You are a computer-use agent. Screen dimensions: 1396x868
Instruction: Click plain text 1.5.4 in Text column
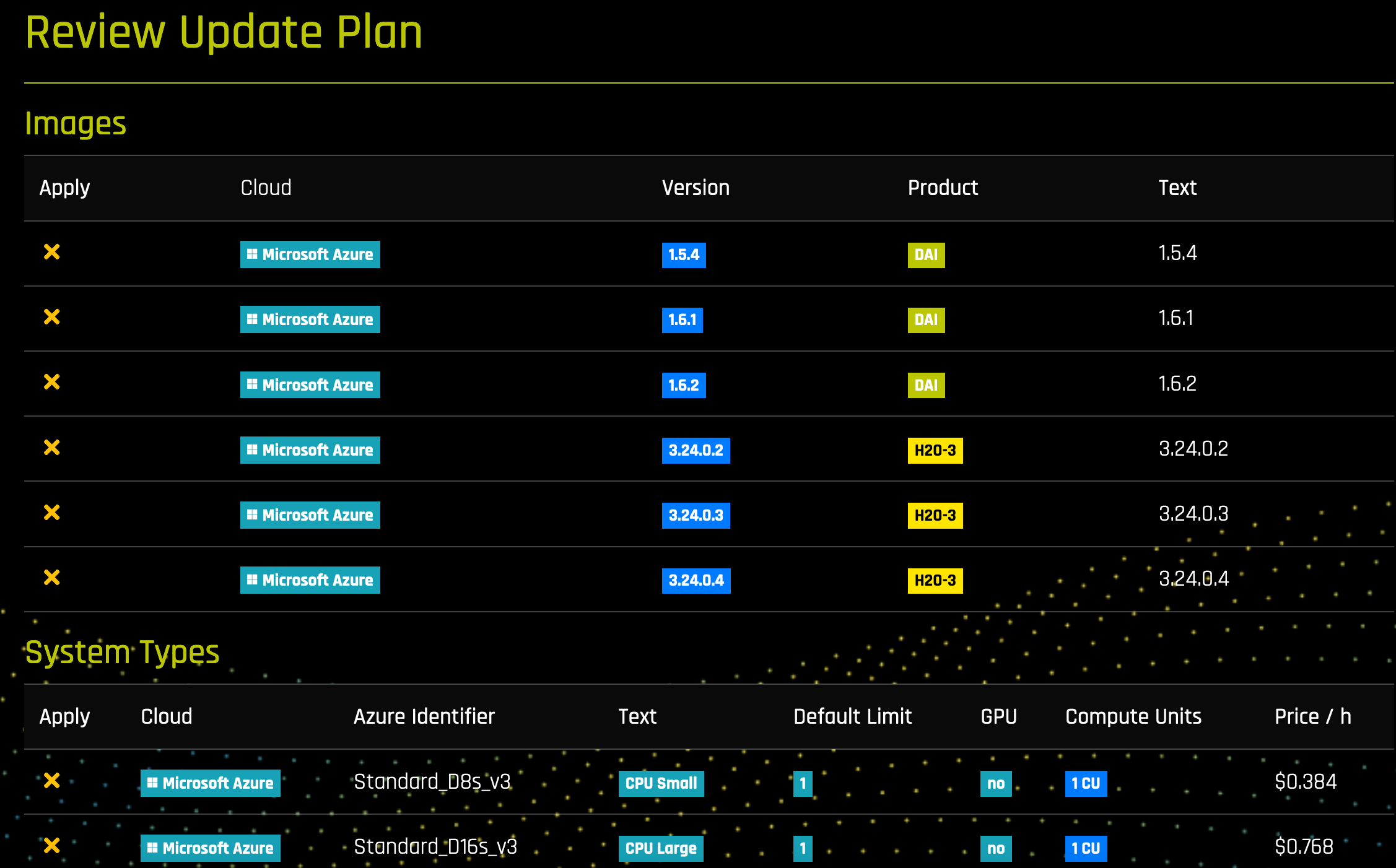pyautogui.click(x=1178, y=253)
